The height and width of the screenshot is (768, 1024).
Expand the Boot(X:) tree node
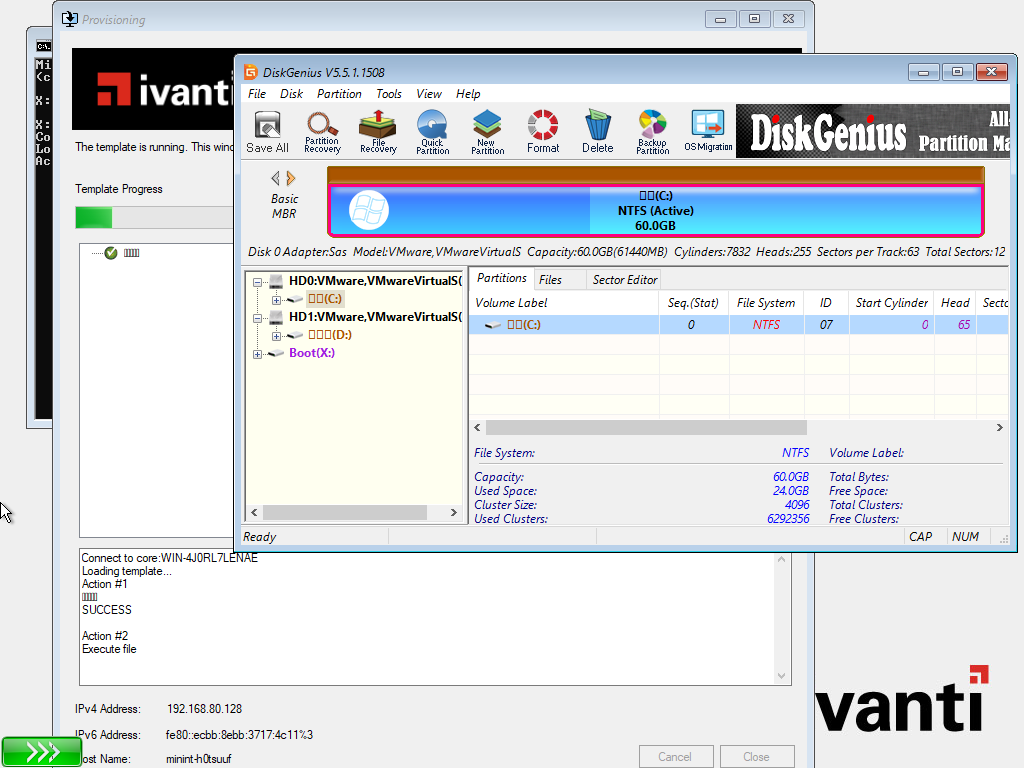point(258,354)
